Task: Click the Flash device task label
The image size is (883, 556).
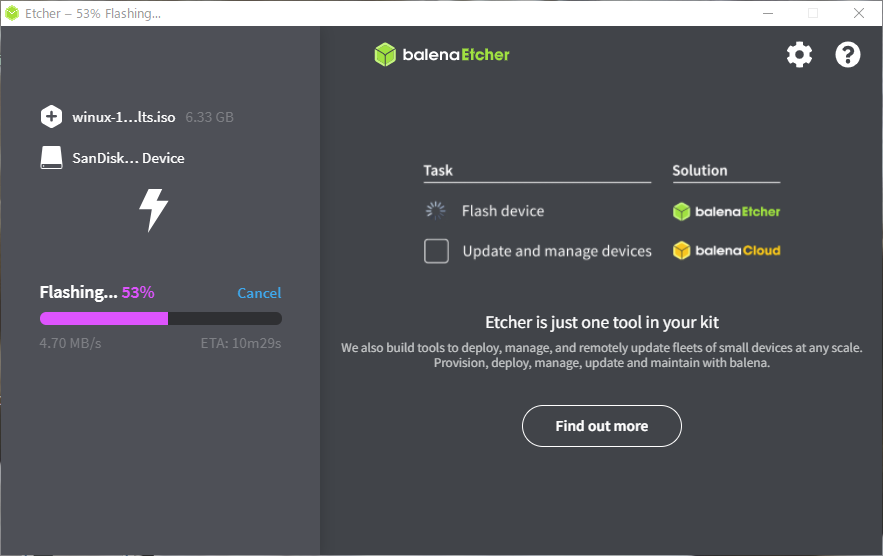Action: [503, 211]
